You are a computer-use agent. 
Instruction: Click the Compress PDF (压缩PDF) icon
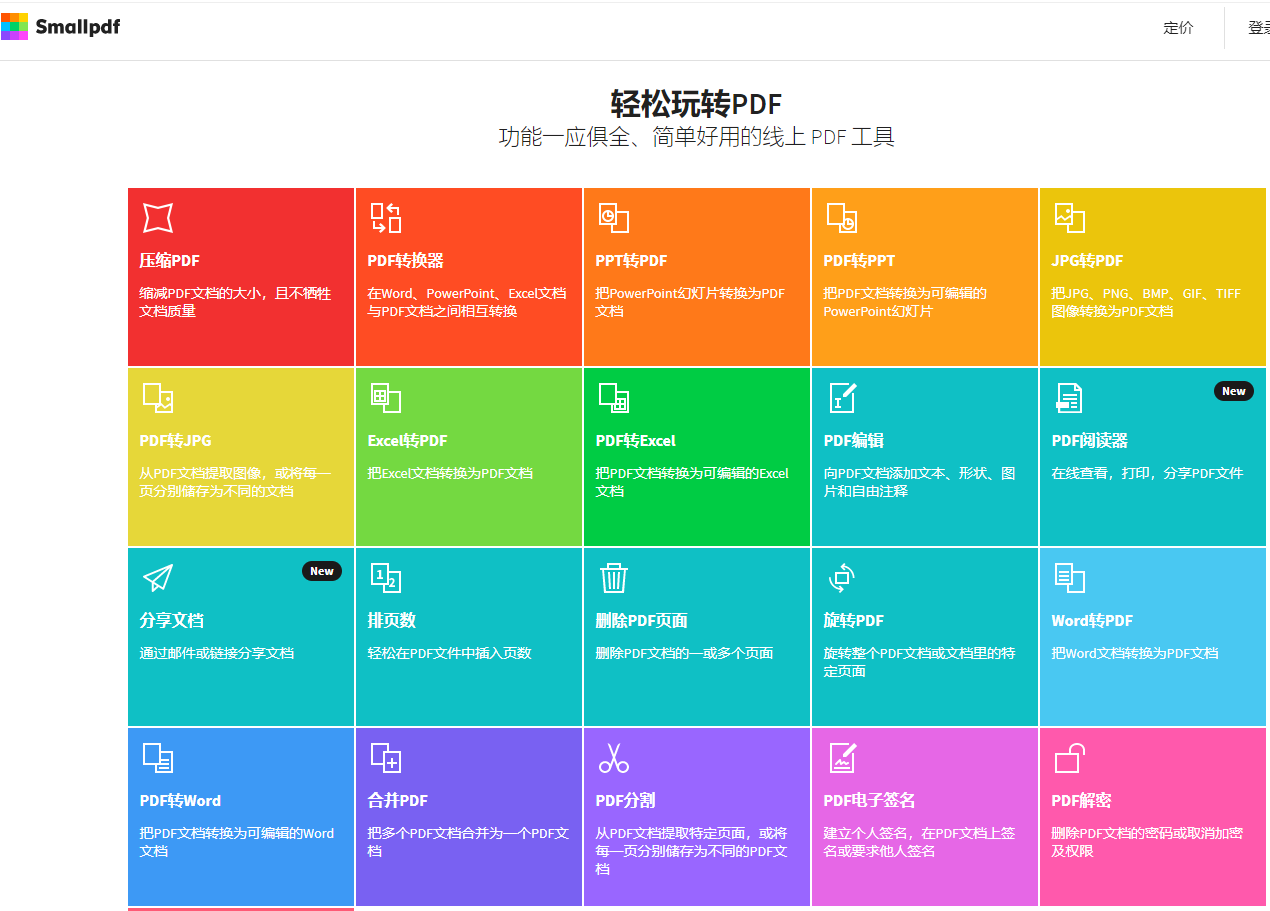158,218
